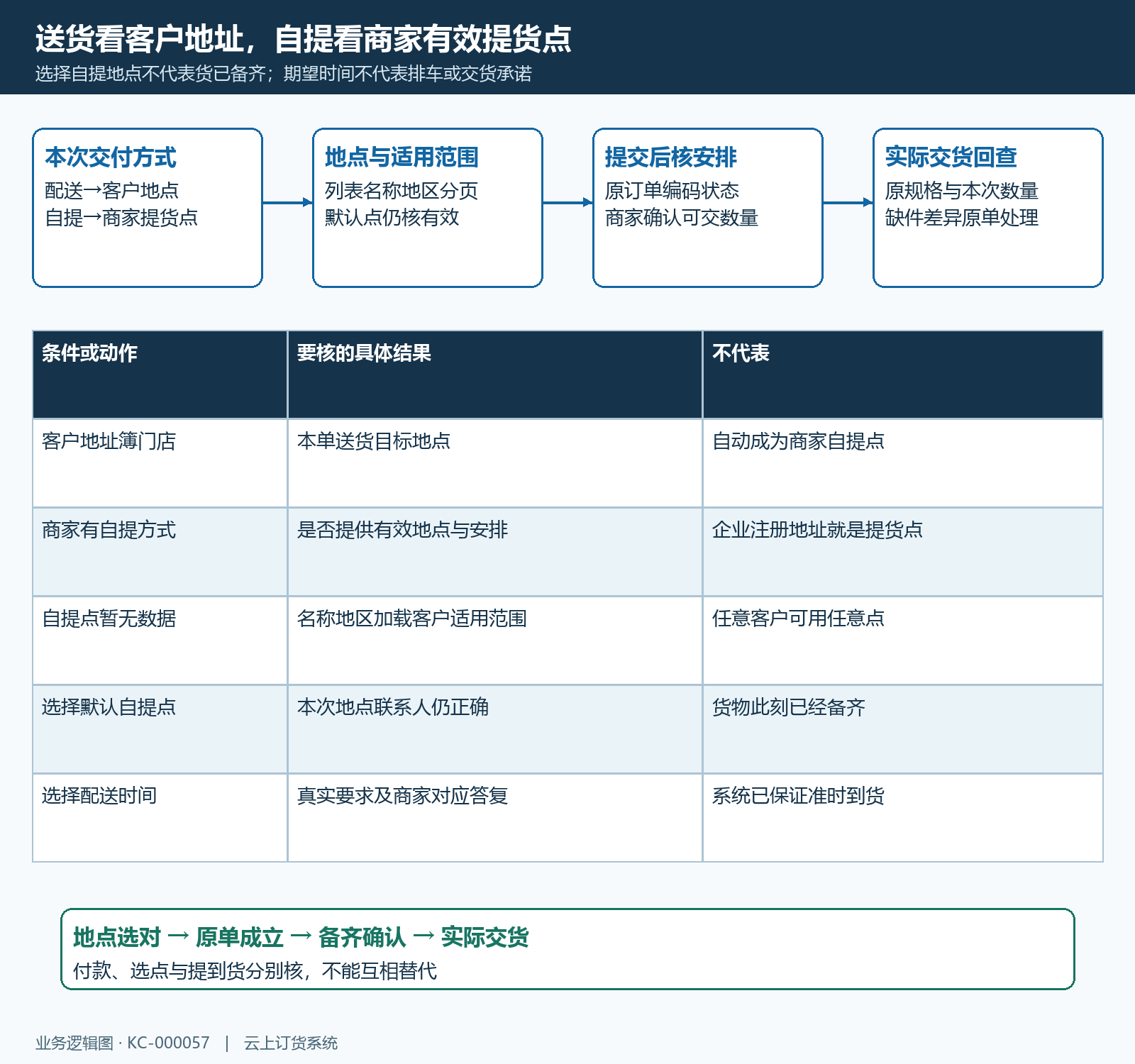The height and width of the screenshot is (1064, 1135).
Task: Click the 要核的具体结果 column header
Action: (495, 375)
